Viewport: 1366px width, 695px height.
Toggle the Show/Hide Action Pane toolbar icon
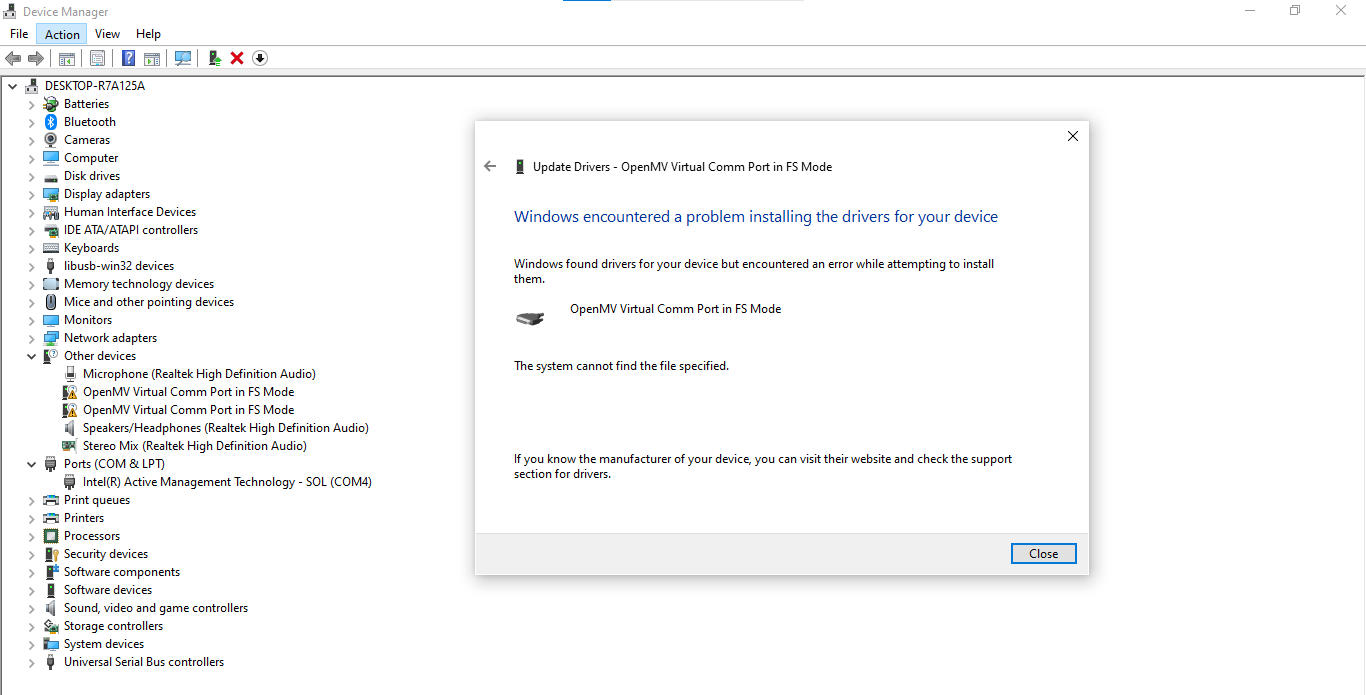(x=152, y=58)
